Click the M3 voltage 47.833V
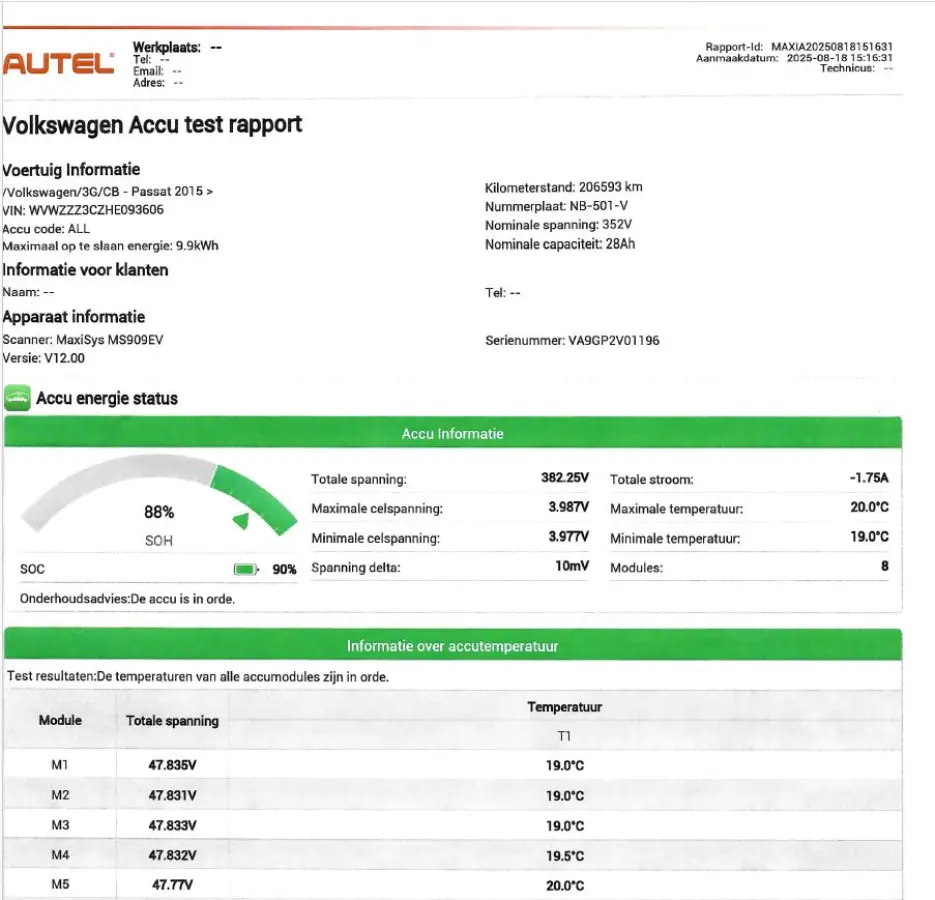 tap(172, 825)
